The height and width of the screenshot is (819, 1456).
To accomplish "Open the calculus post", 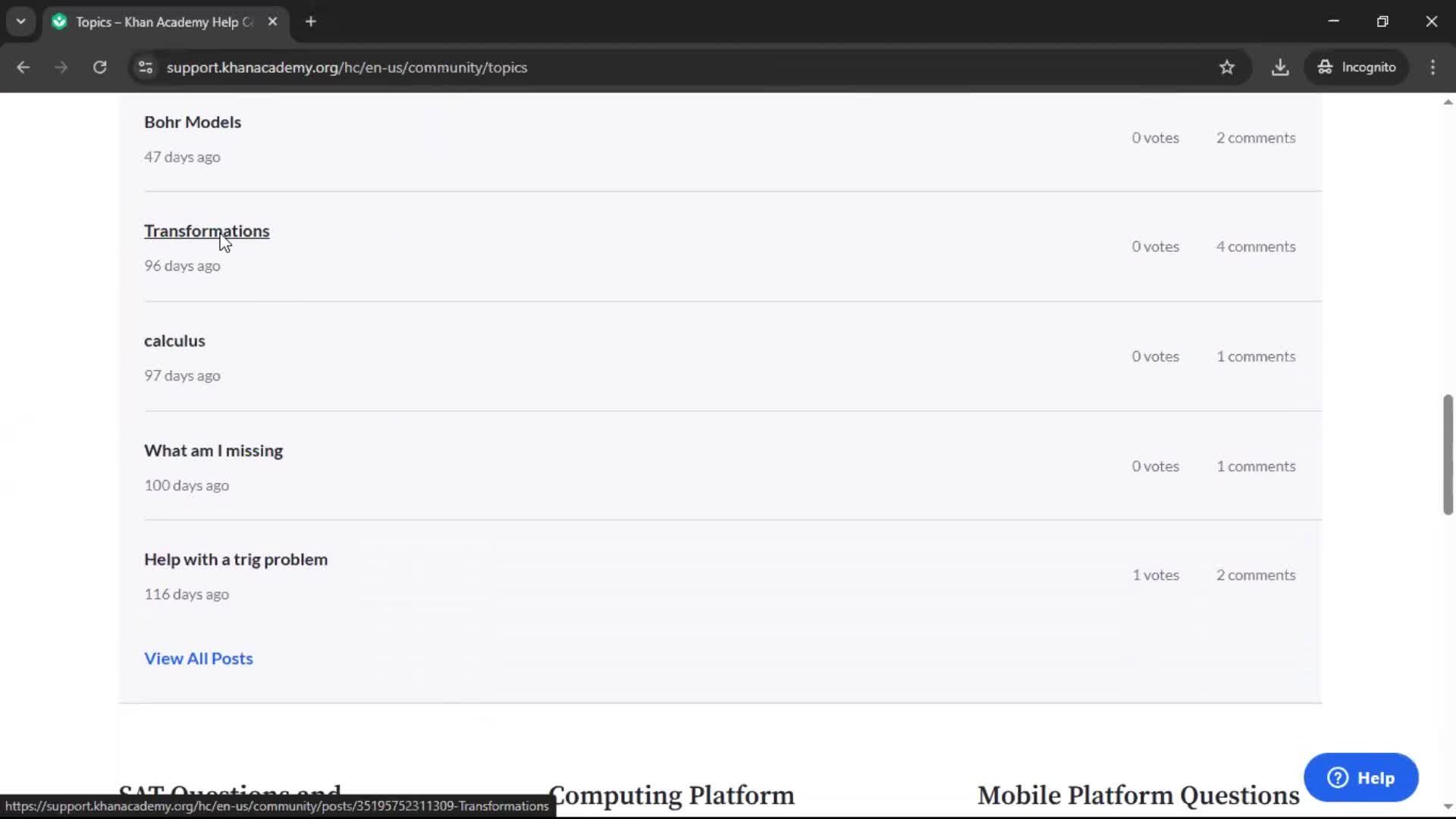I will pyautogui.click(x=174, y=341).
